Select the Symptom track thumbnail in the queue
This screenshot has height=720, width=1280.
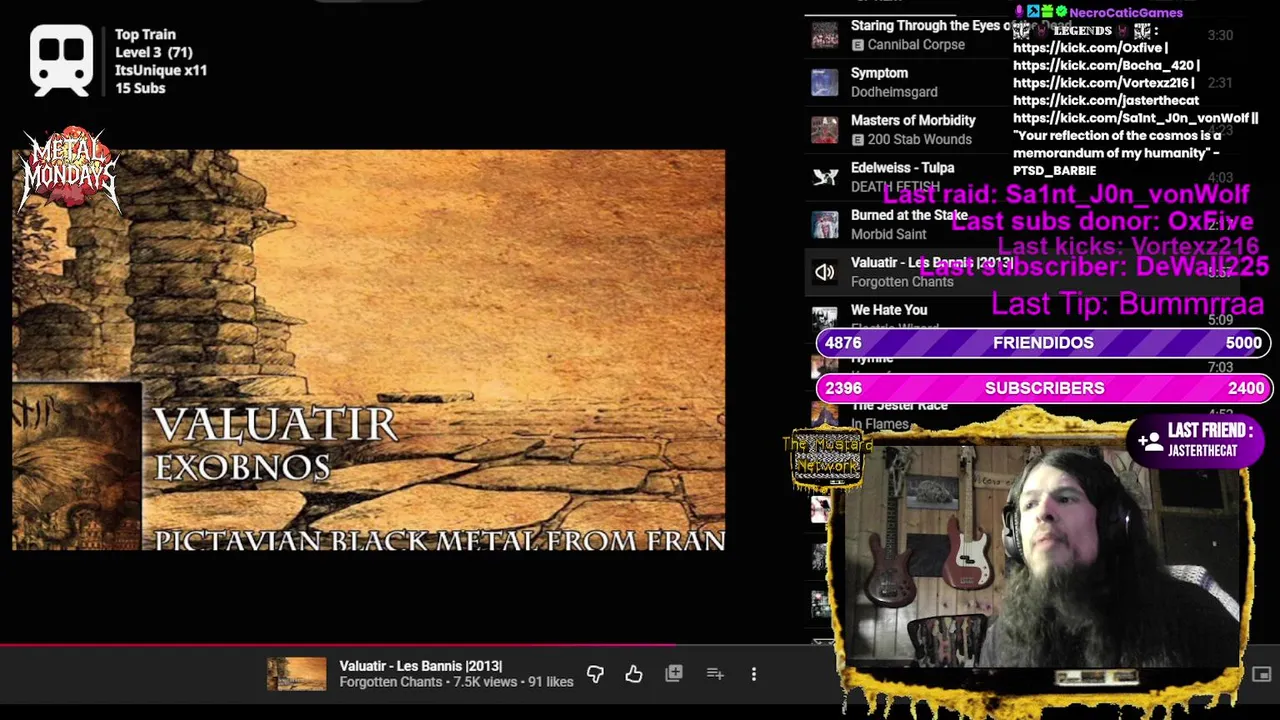[x=825, y=82]
